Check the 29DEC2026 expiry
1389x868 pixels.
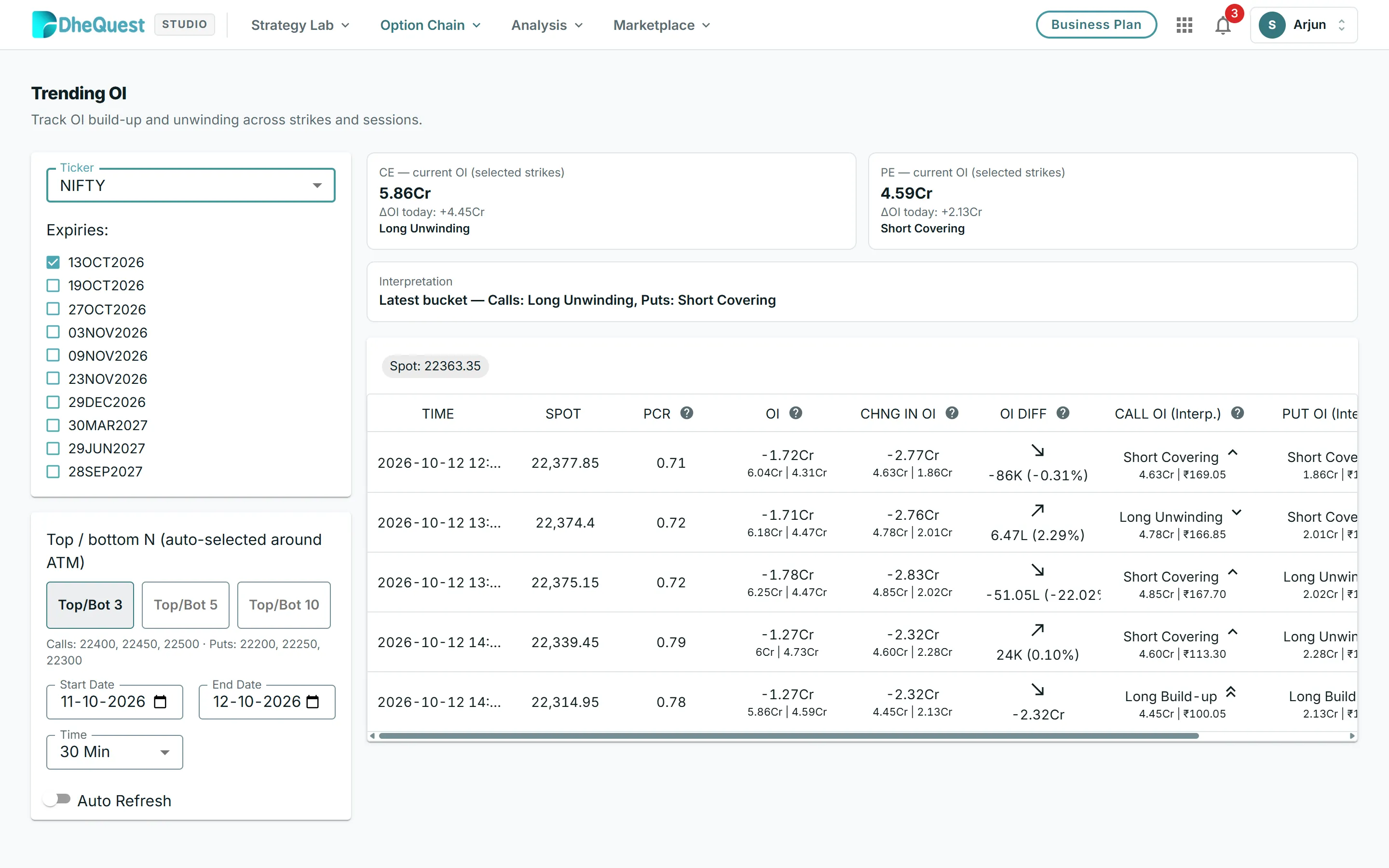pyautogui.click(x=53, y=402)
